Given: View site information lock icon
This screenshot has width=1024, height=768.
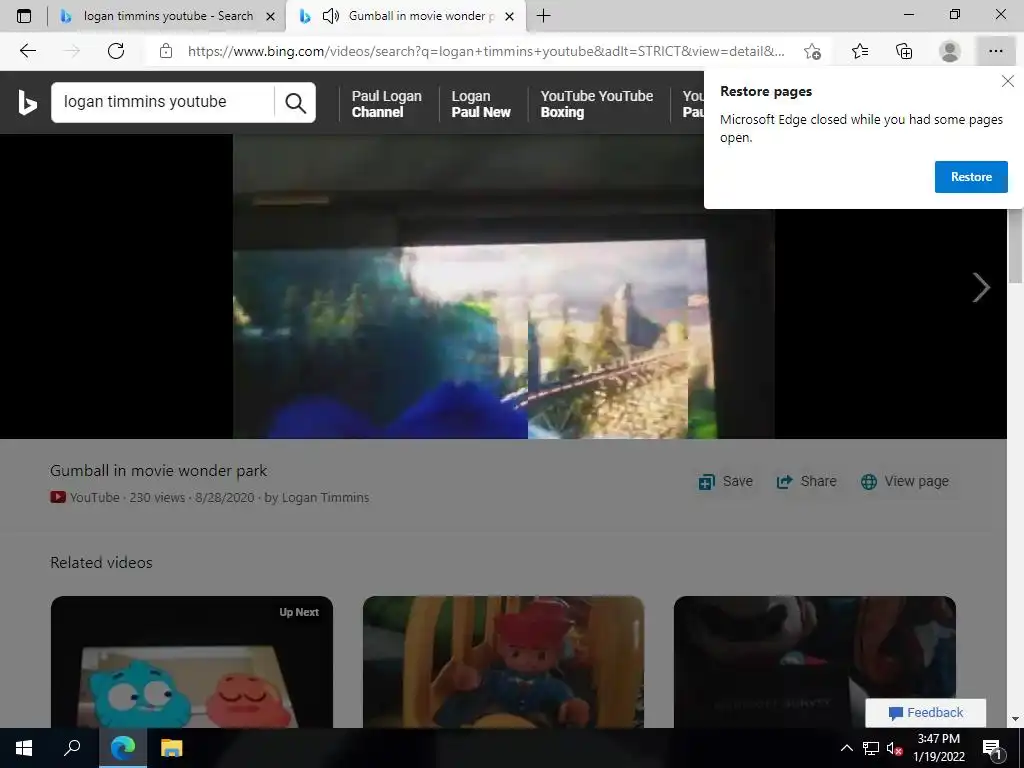Looking at the screenshot, I should pyautogui.click(x=166, y=51).
